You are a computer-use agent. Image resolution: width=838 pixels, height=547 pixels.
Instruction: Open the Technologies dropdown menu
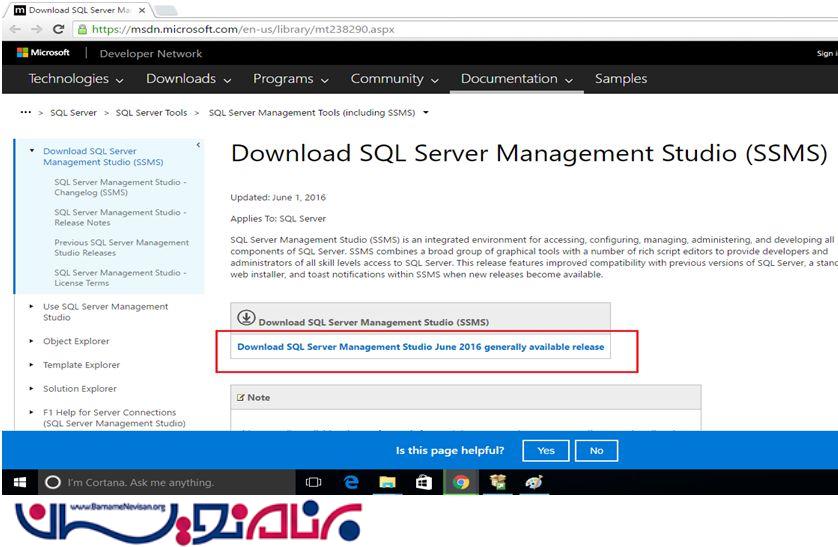pos(76,79)
